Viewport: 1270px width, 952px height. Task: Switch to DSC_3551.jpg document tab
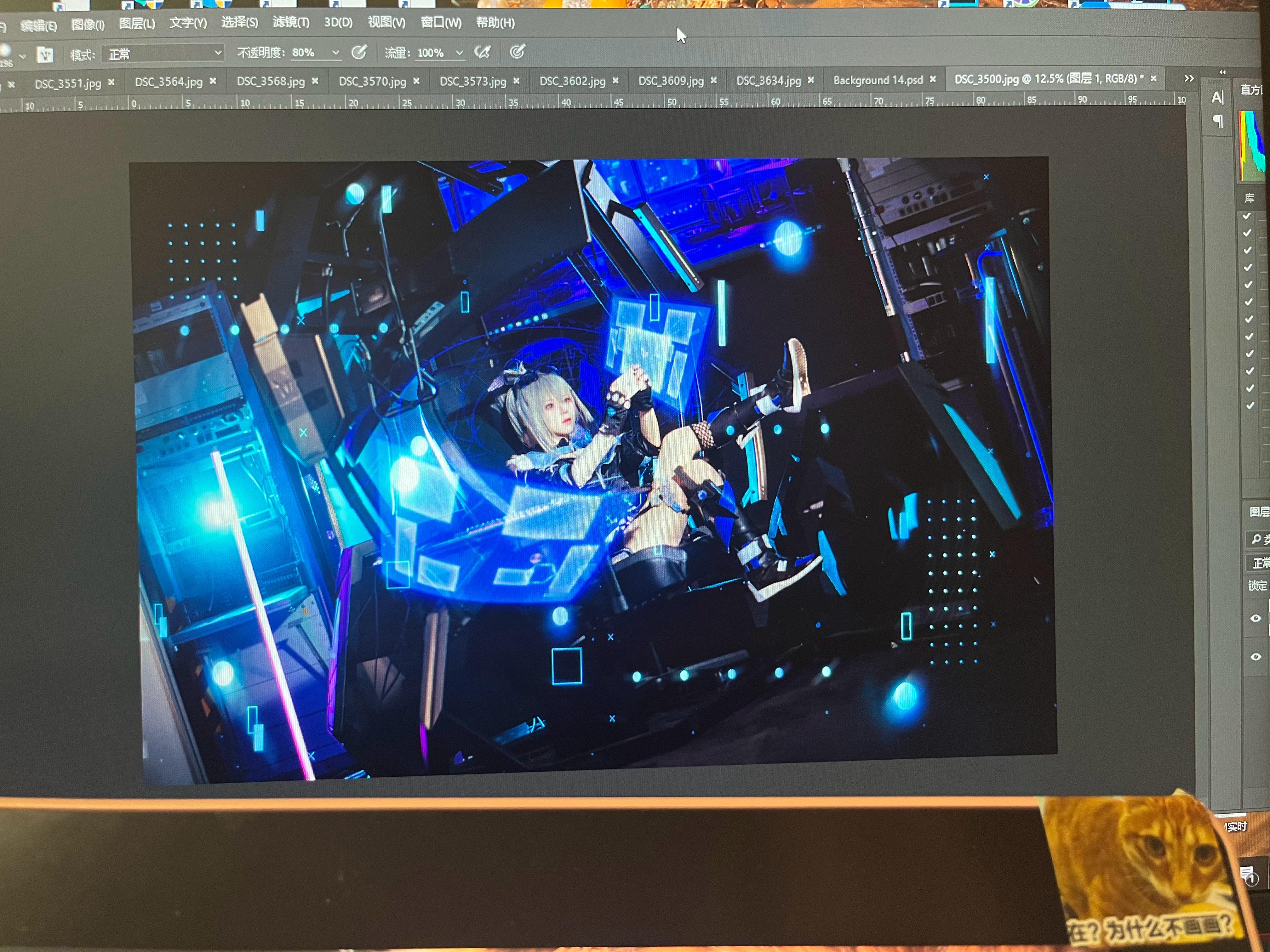click(68, 84)
